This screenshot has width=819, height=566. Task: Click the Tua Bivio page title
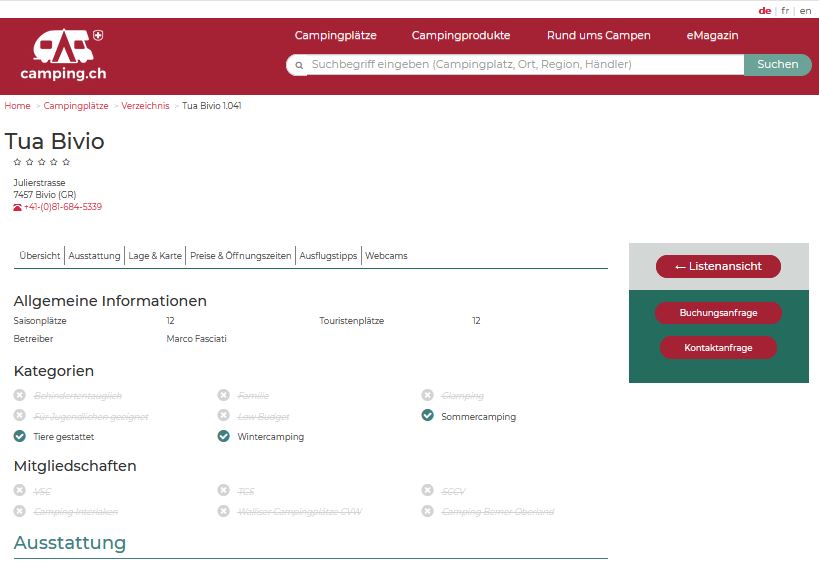(54, 142)
